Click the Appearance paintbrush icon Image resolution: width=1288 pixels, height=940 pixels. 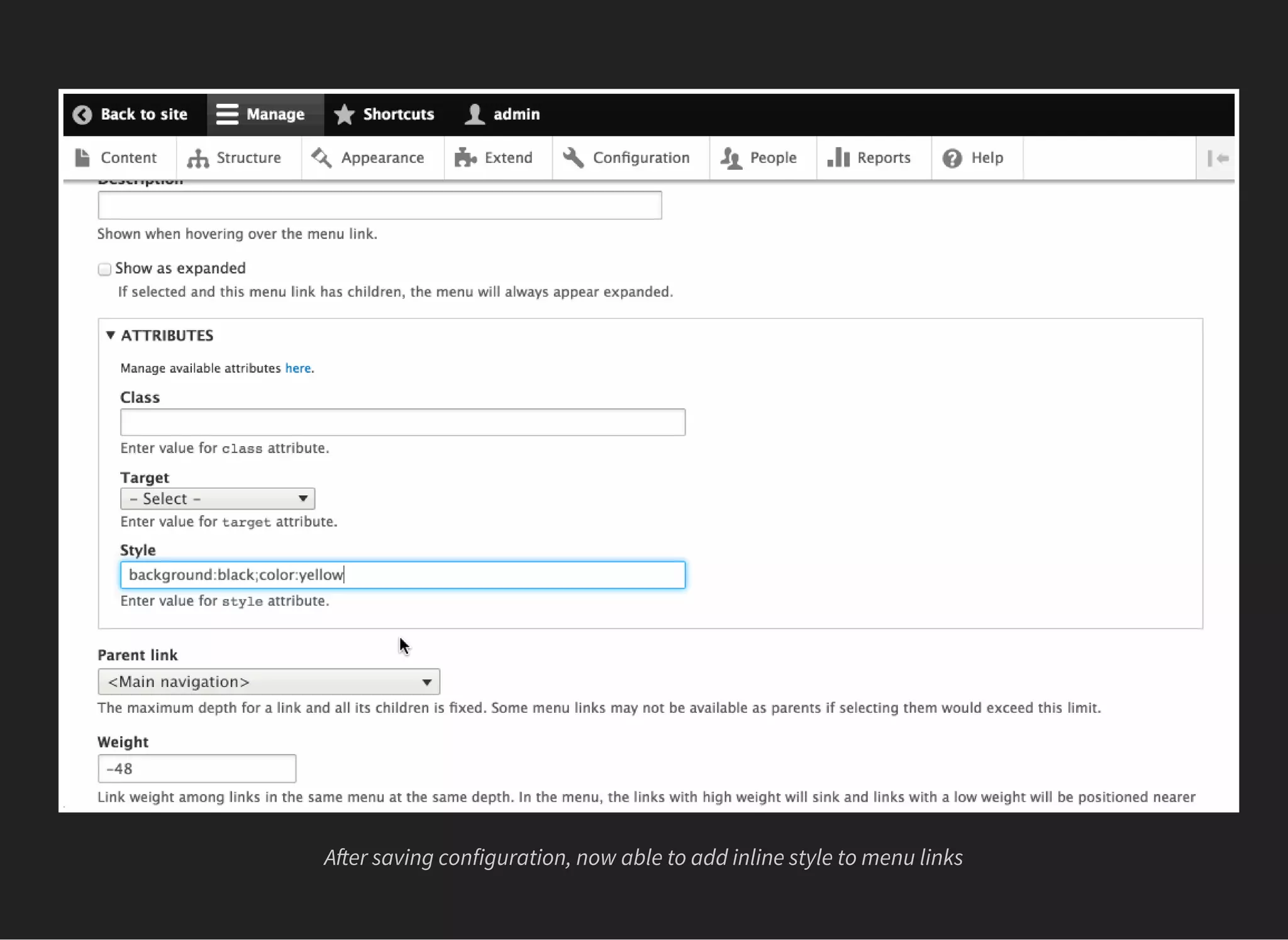(321, 158)
